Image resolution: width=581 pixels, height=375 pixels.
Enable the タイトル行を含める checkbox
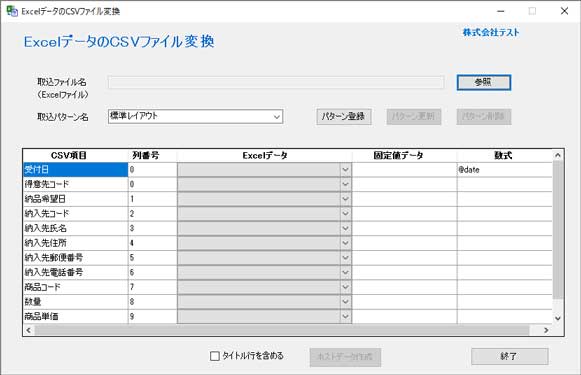215,356
